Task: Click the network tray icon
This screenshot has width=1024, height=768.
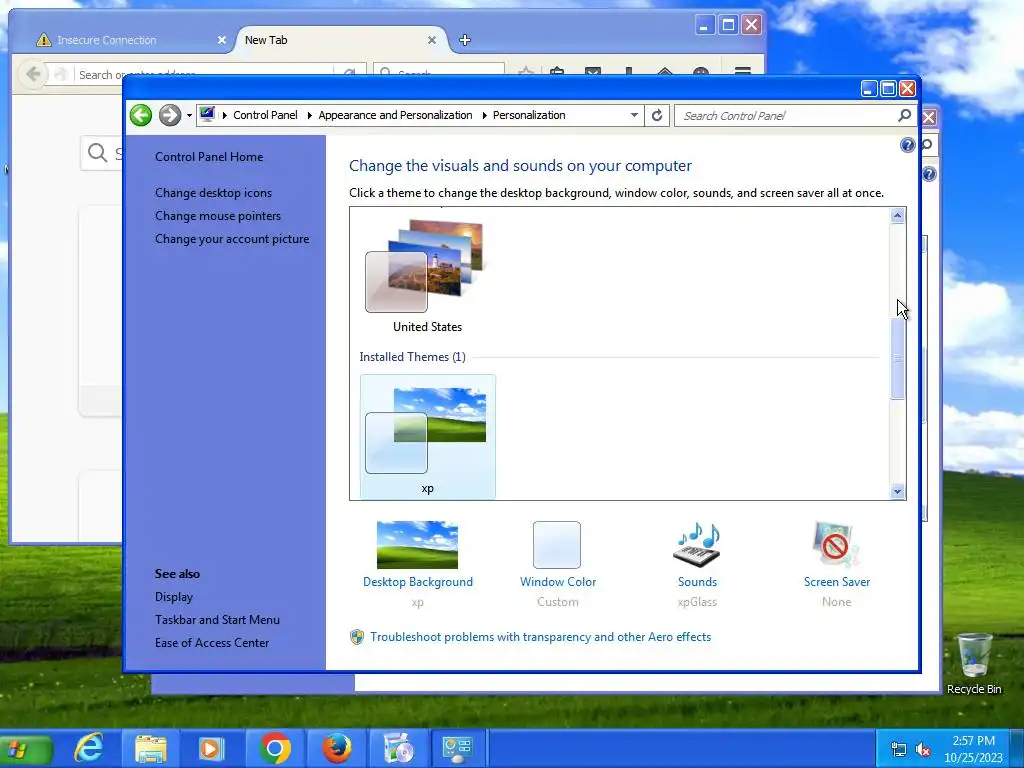Action: (899, 749)
